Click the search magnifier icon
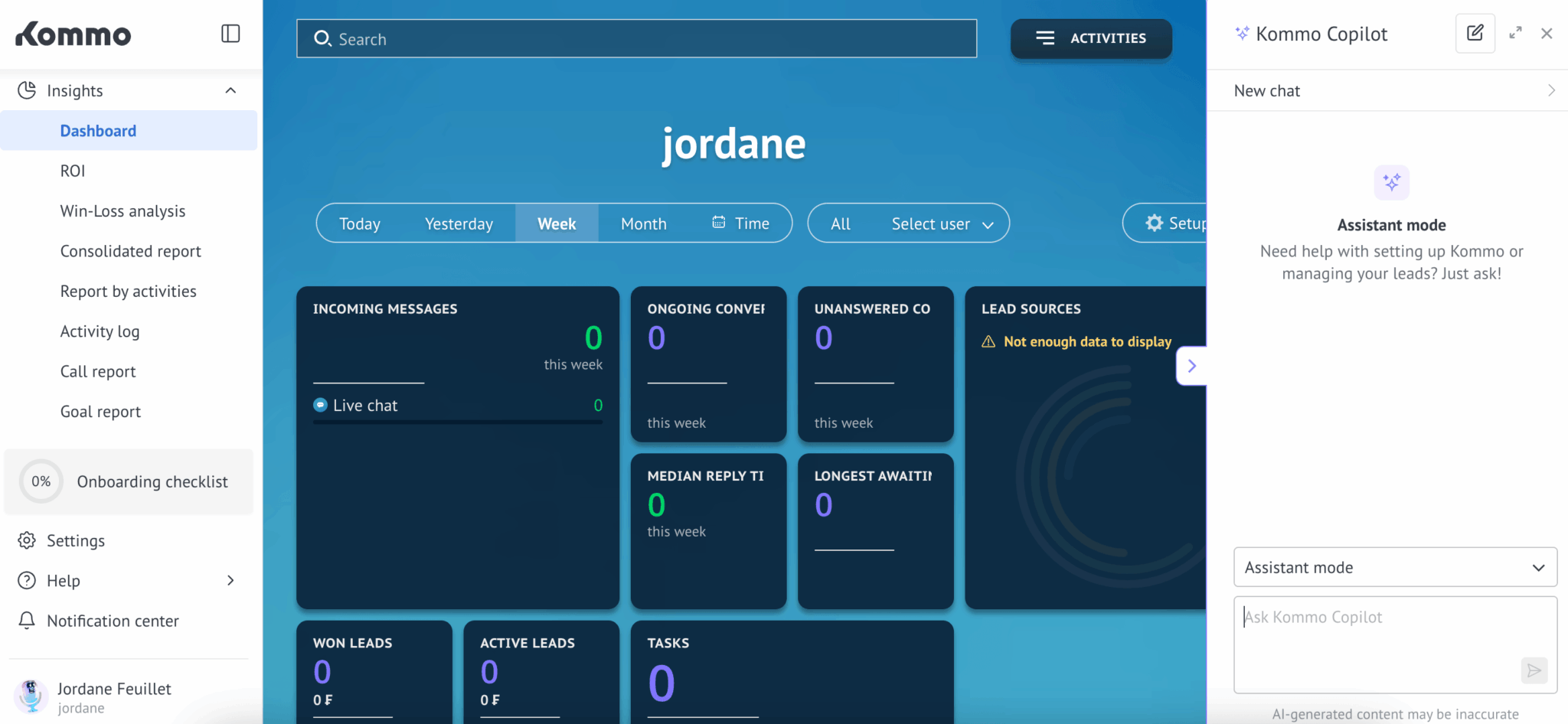Viewport: 1568px width, 724px height. click(322, 38)
